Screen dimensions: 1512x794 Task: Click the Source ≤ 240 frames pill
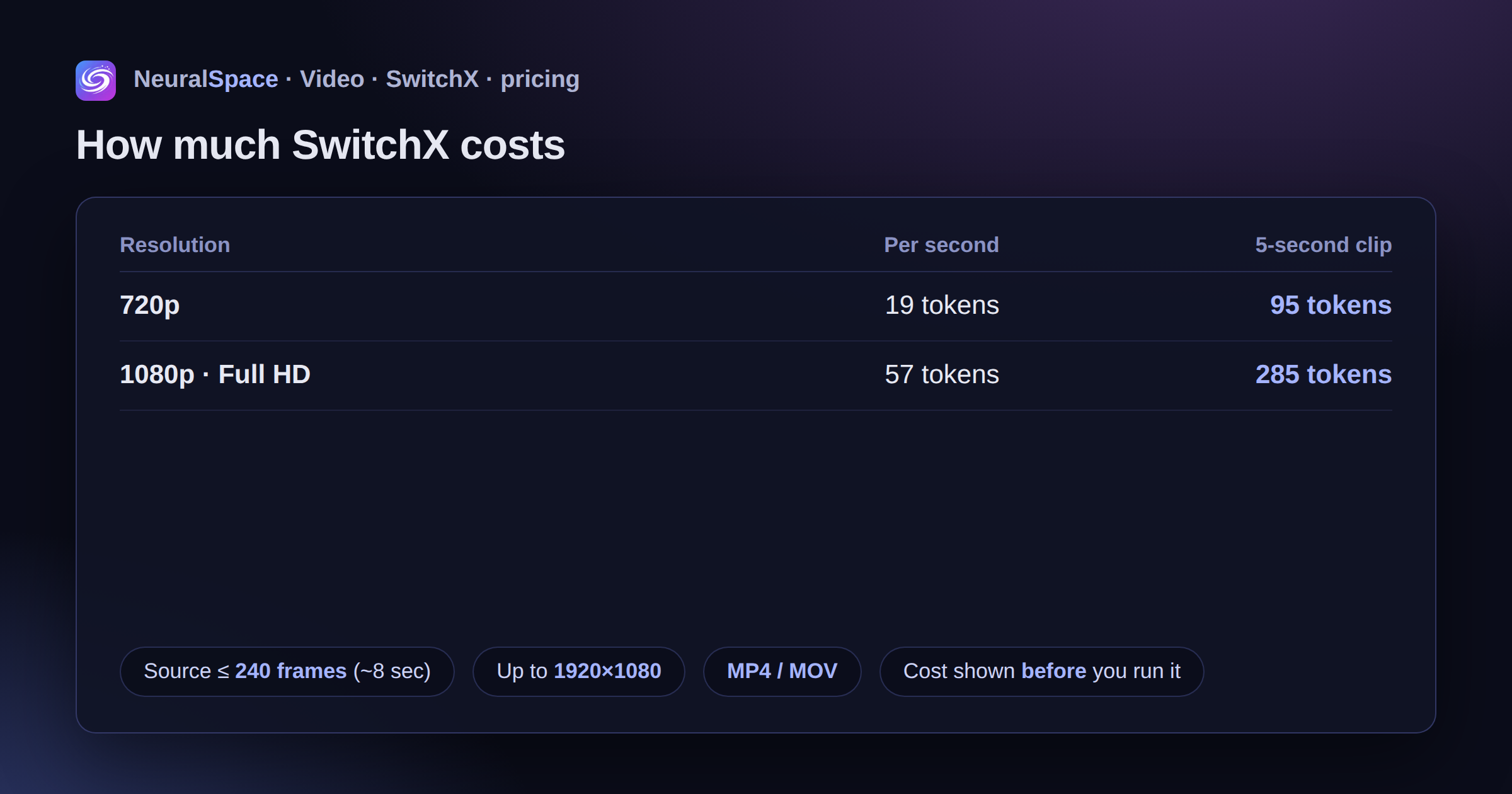287,672
